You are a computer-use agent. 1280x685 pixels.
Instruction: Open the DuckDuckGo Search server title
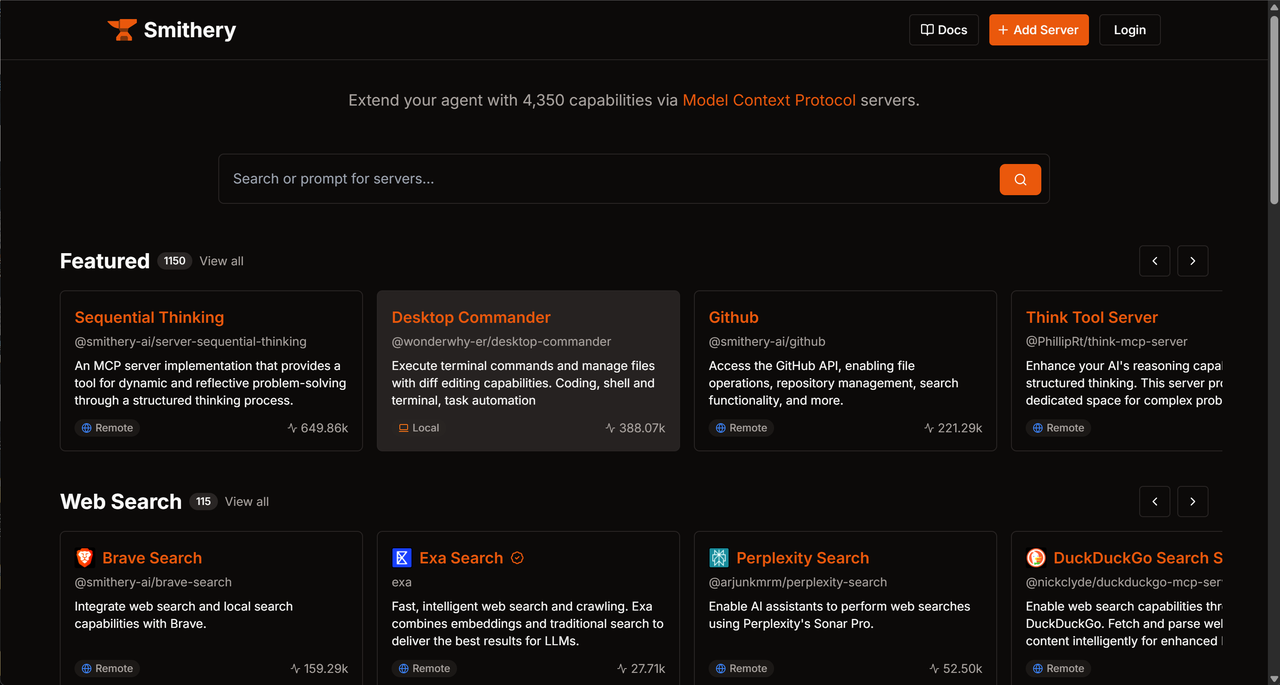[1138, 558]
